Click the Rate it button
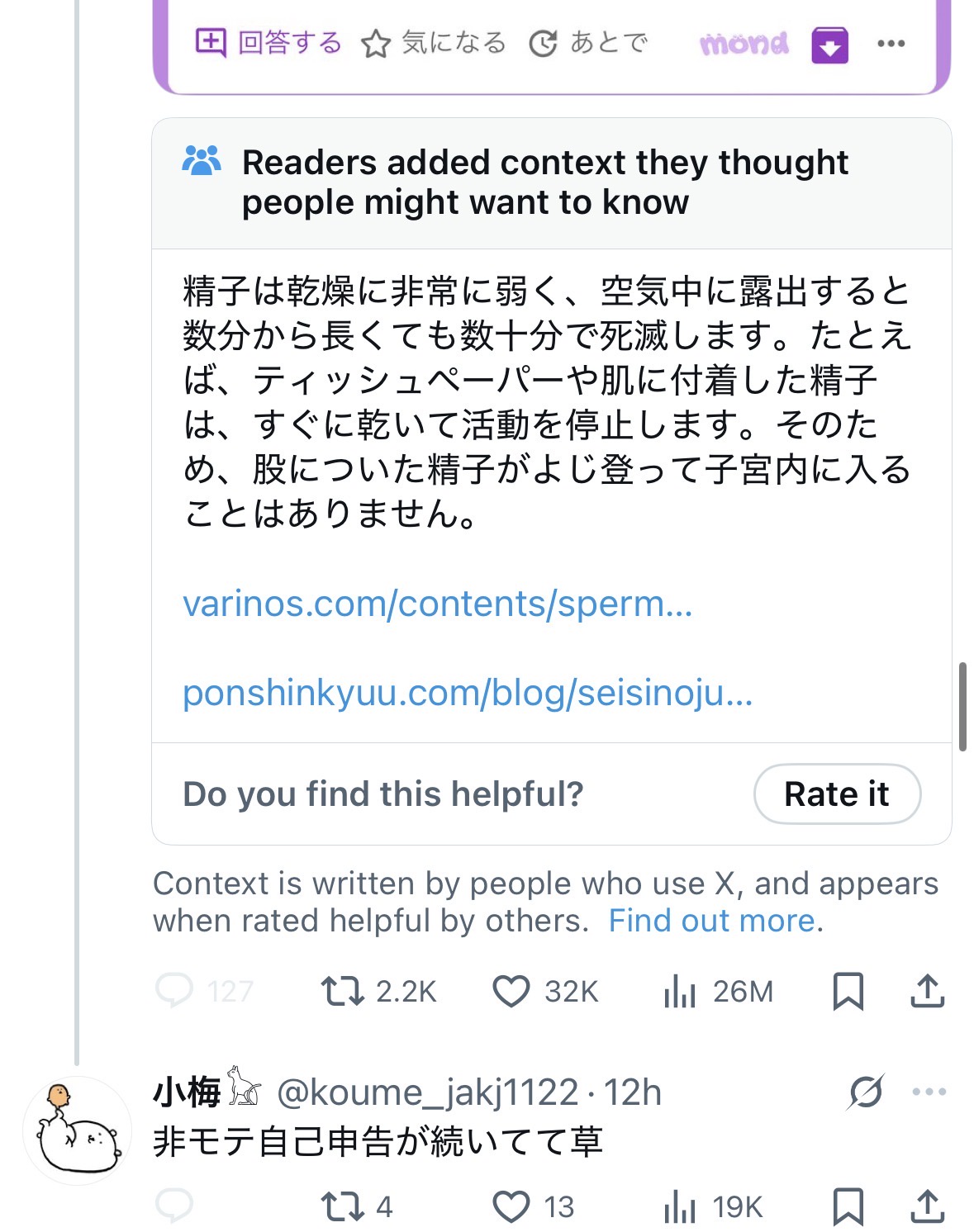Screen dimensions: 974x1232 pyautogui.click(x=837, y=794)
